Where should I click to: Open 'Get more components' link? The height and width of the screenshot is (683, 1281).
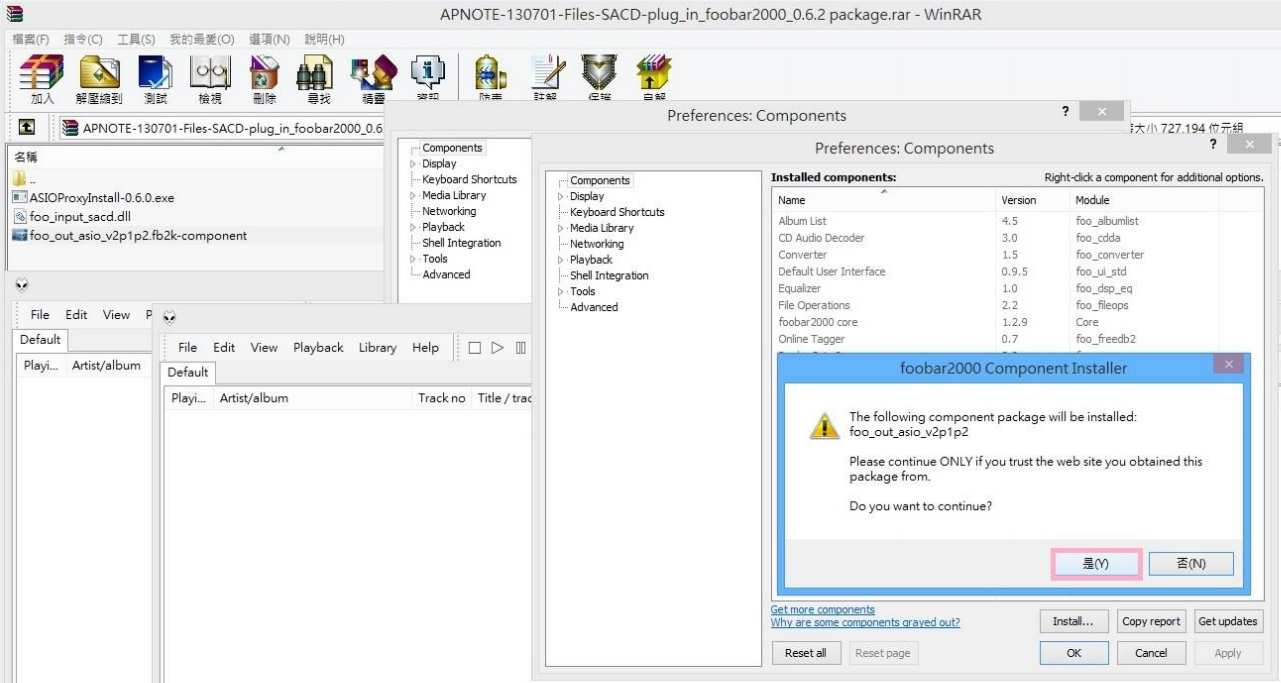click(x=823, y=610)
